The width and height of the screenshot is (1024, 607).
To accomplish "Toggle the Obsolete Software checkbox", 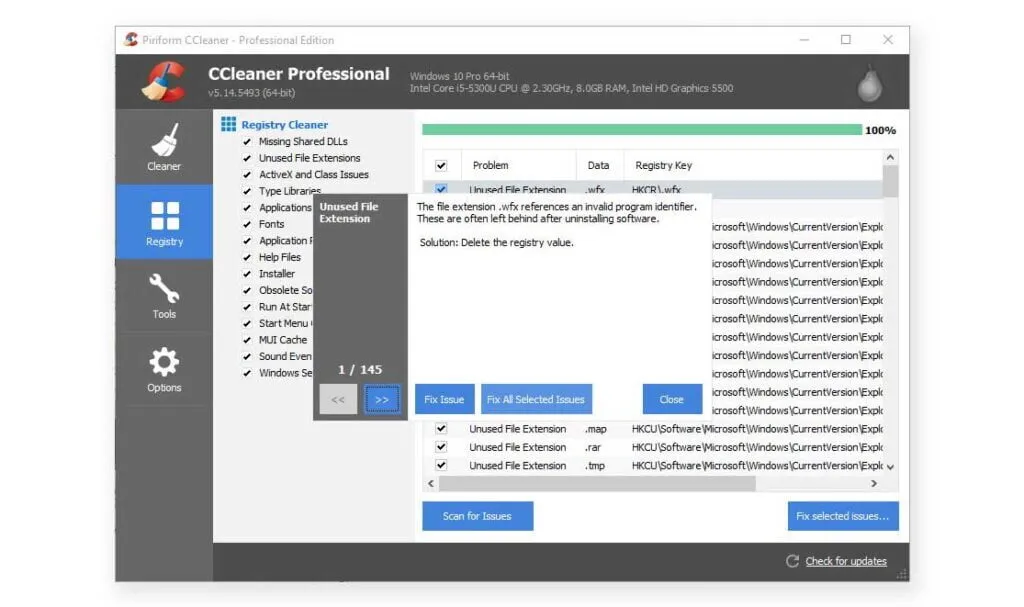I will click(x=247, y=291).
